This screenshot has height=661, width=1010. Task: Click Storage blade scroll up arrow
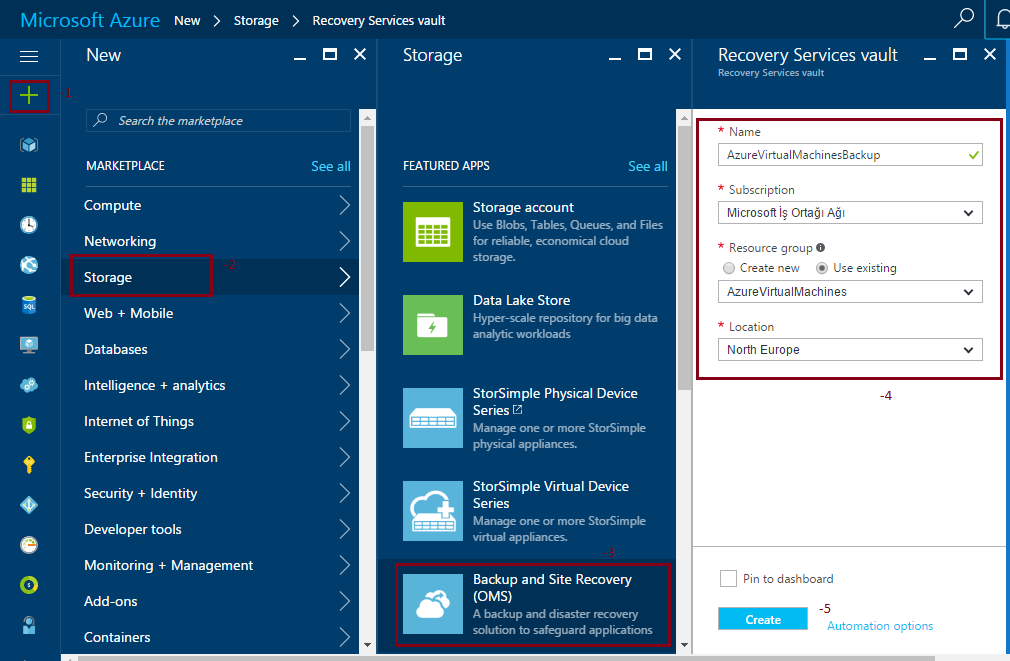pyautogui.click(x=684, y=119)
